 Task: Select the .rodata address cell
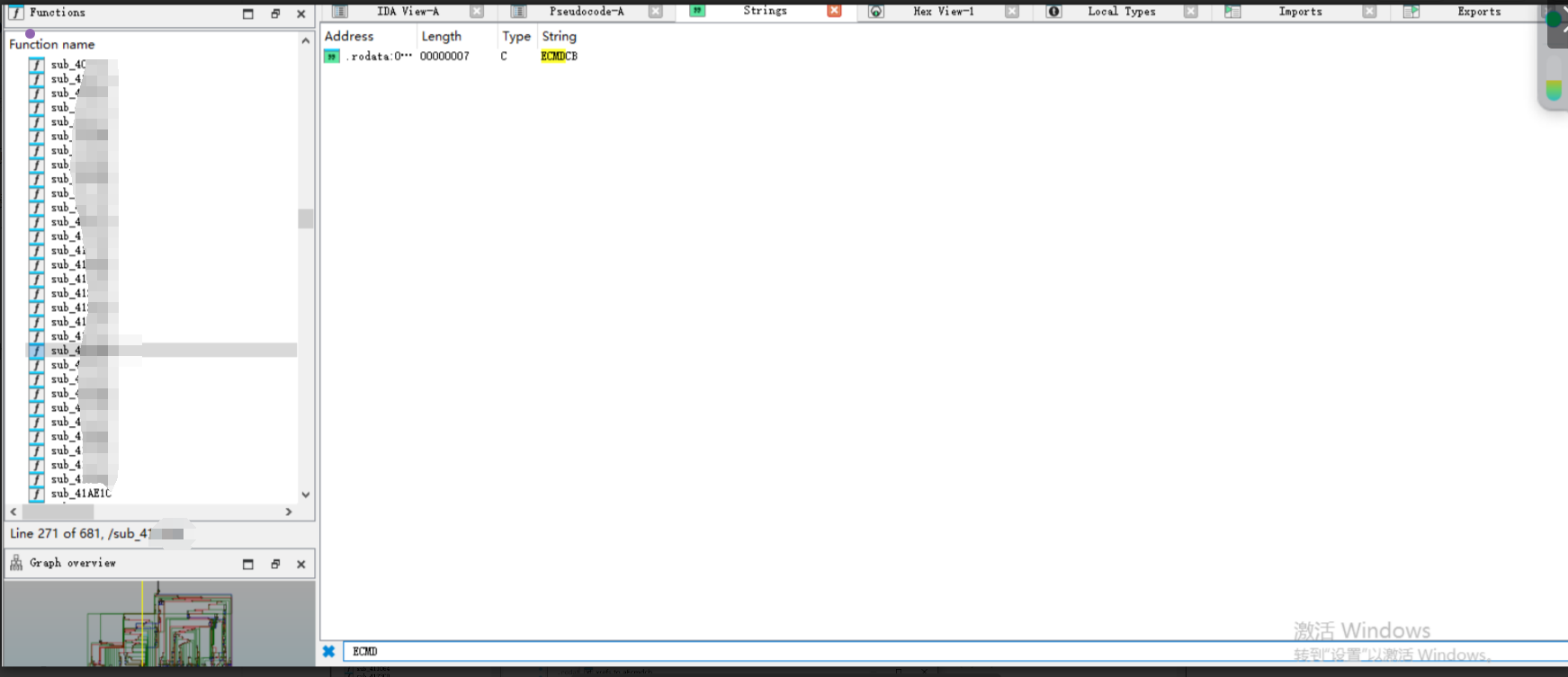[x=379, y=57]
